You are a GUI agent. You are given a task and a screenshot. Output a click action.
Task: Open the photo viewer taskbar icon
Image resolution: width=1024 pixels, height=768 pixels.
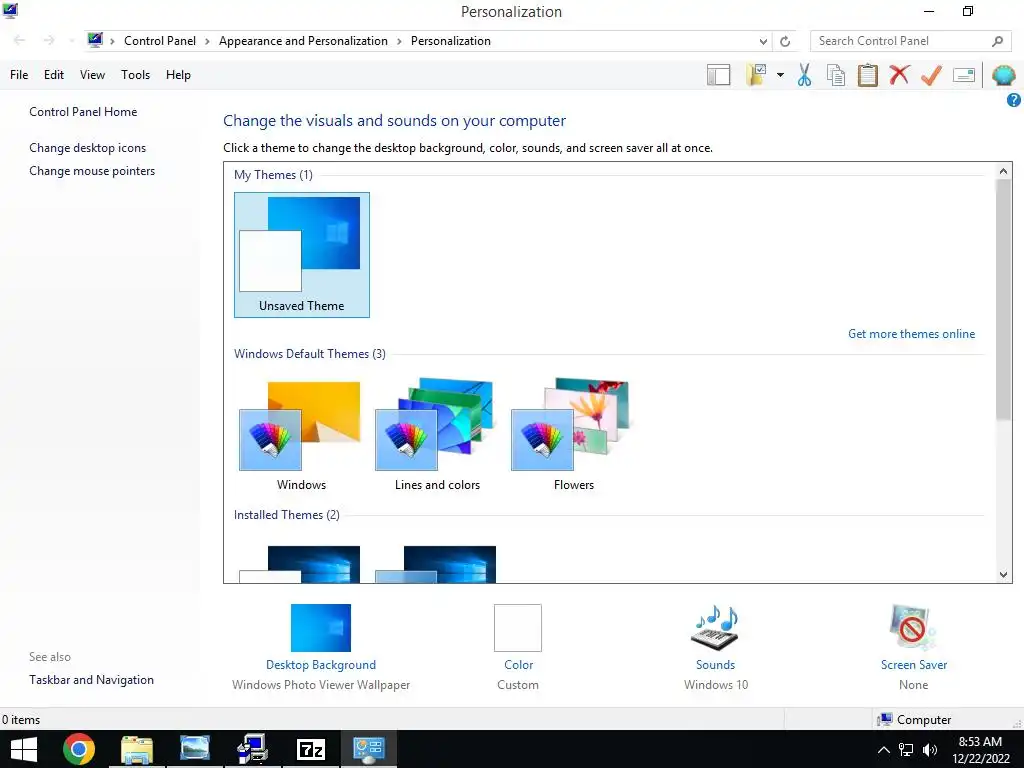pyautogui.click(x=195, y=749)
